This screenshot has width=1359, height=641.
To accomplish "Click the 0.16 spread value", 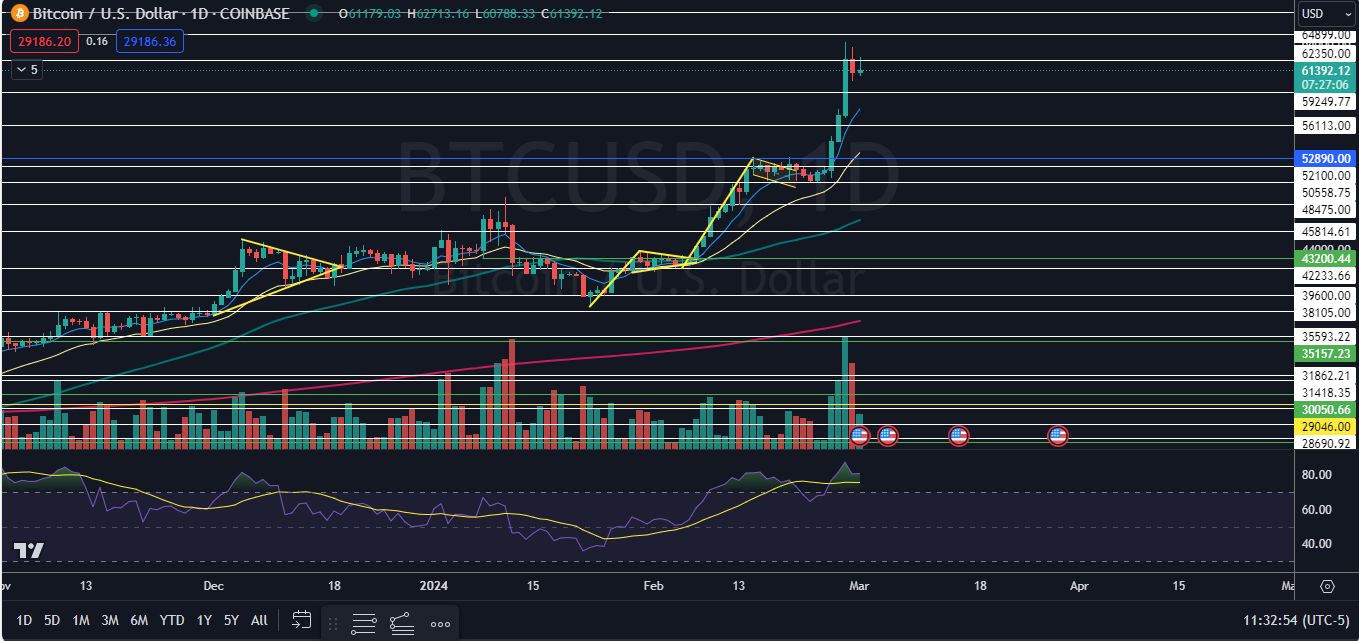I will coord(97,41).
